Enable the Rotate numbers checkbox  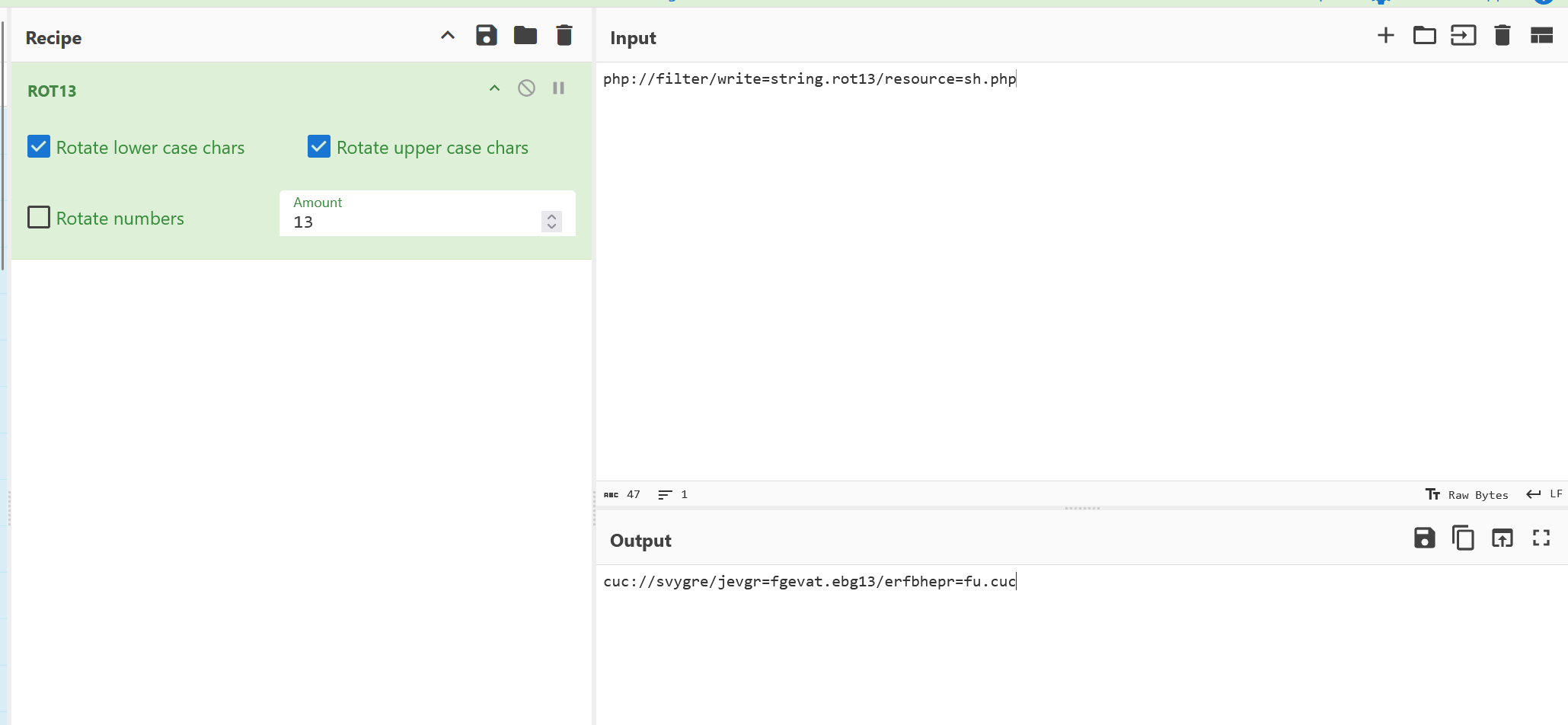pos(39,218)
